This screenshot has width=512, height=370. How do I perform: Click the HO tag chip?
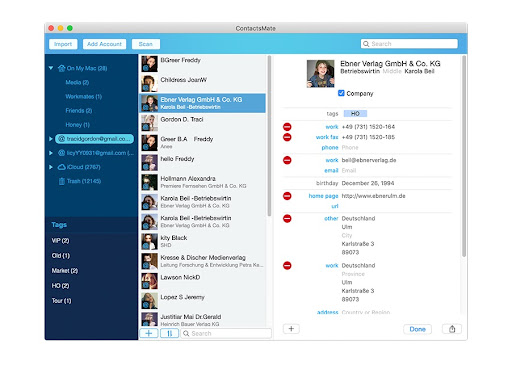pos(355,114)
